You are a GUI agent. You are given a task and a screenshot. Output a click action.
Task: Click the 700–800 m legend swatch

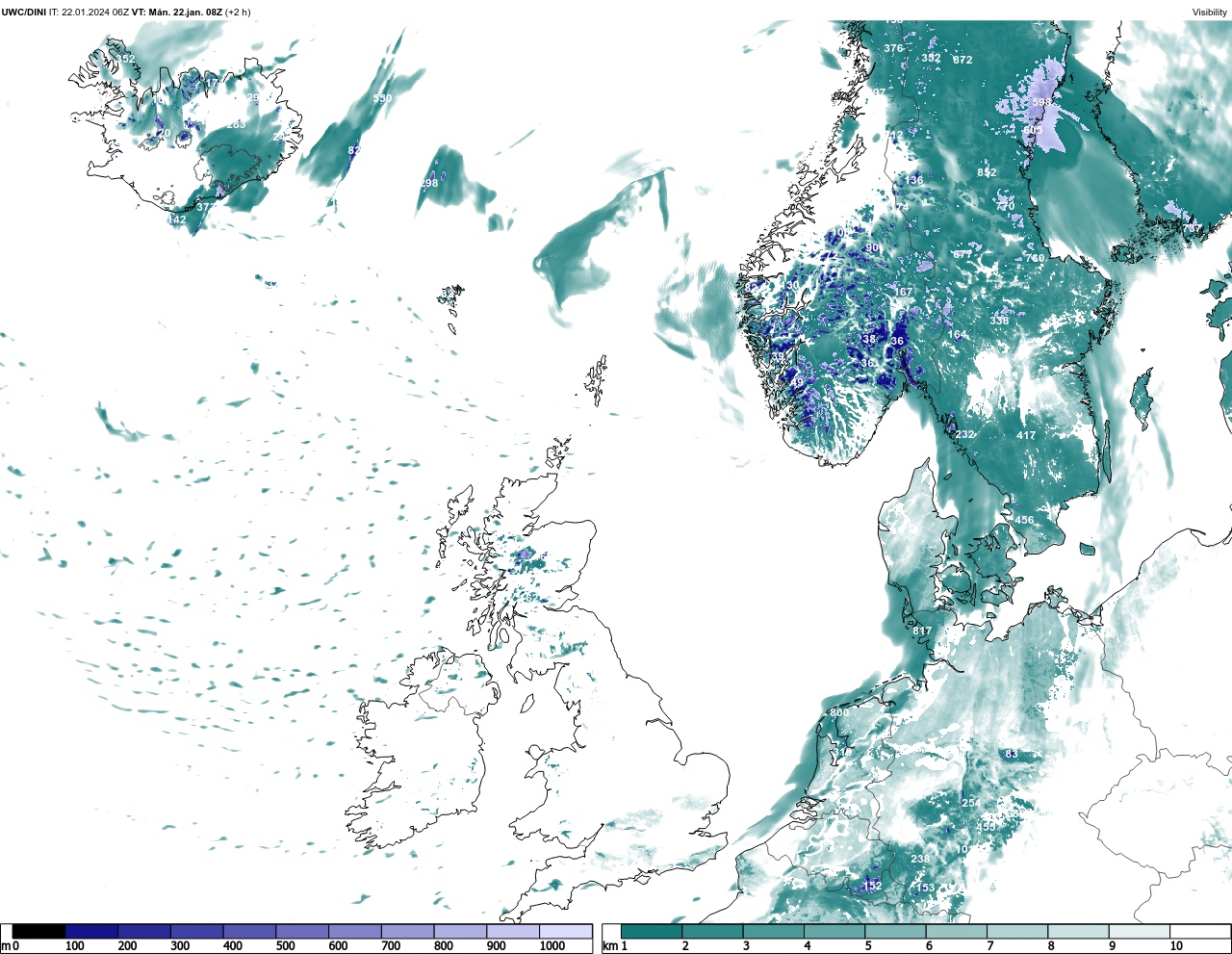tap(408, 932)
